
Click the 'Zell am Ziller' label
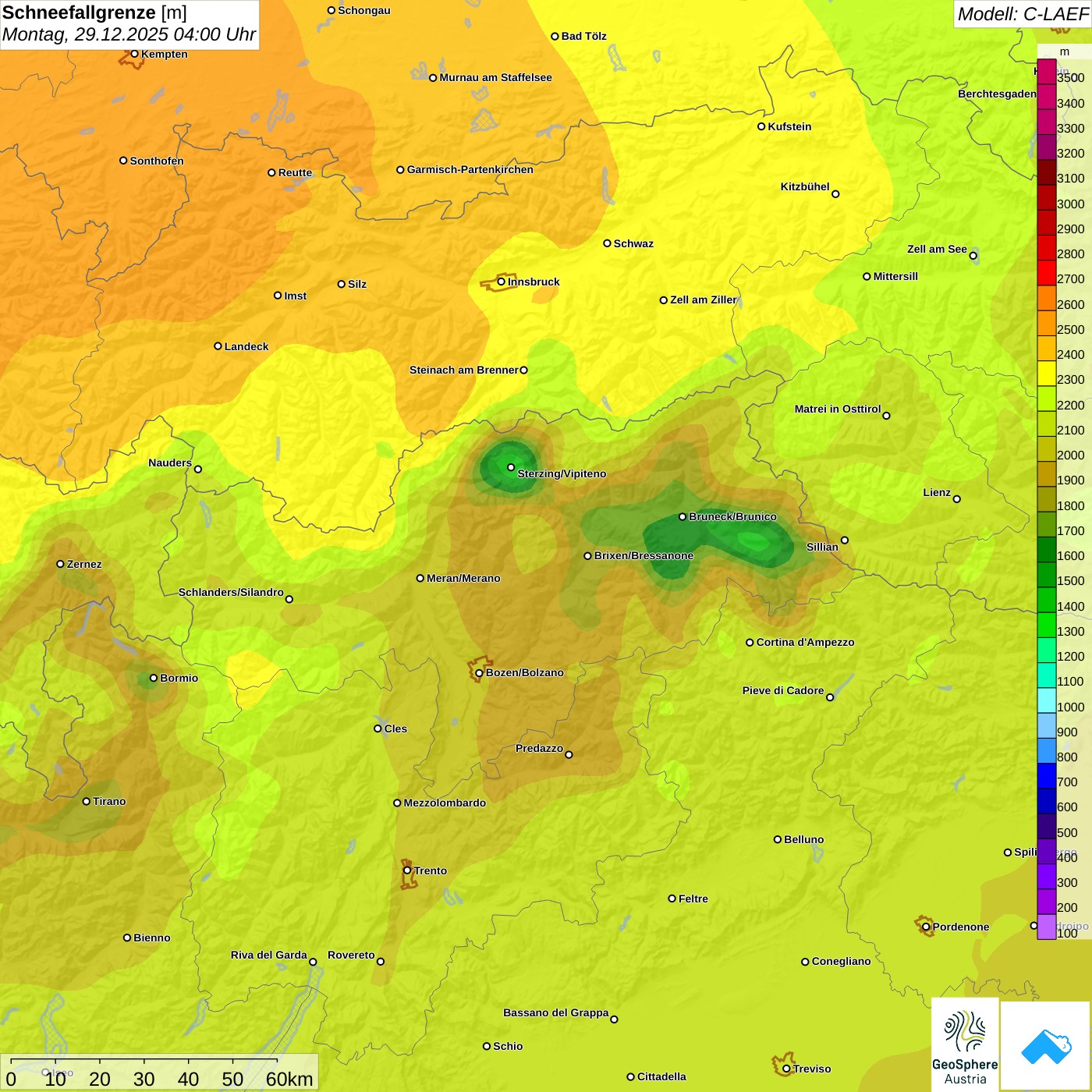704,300
